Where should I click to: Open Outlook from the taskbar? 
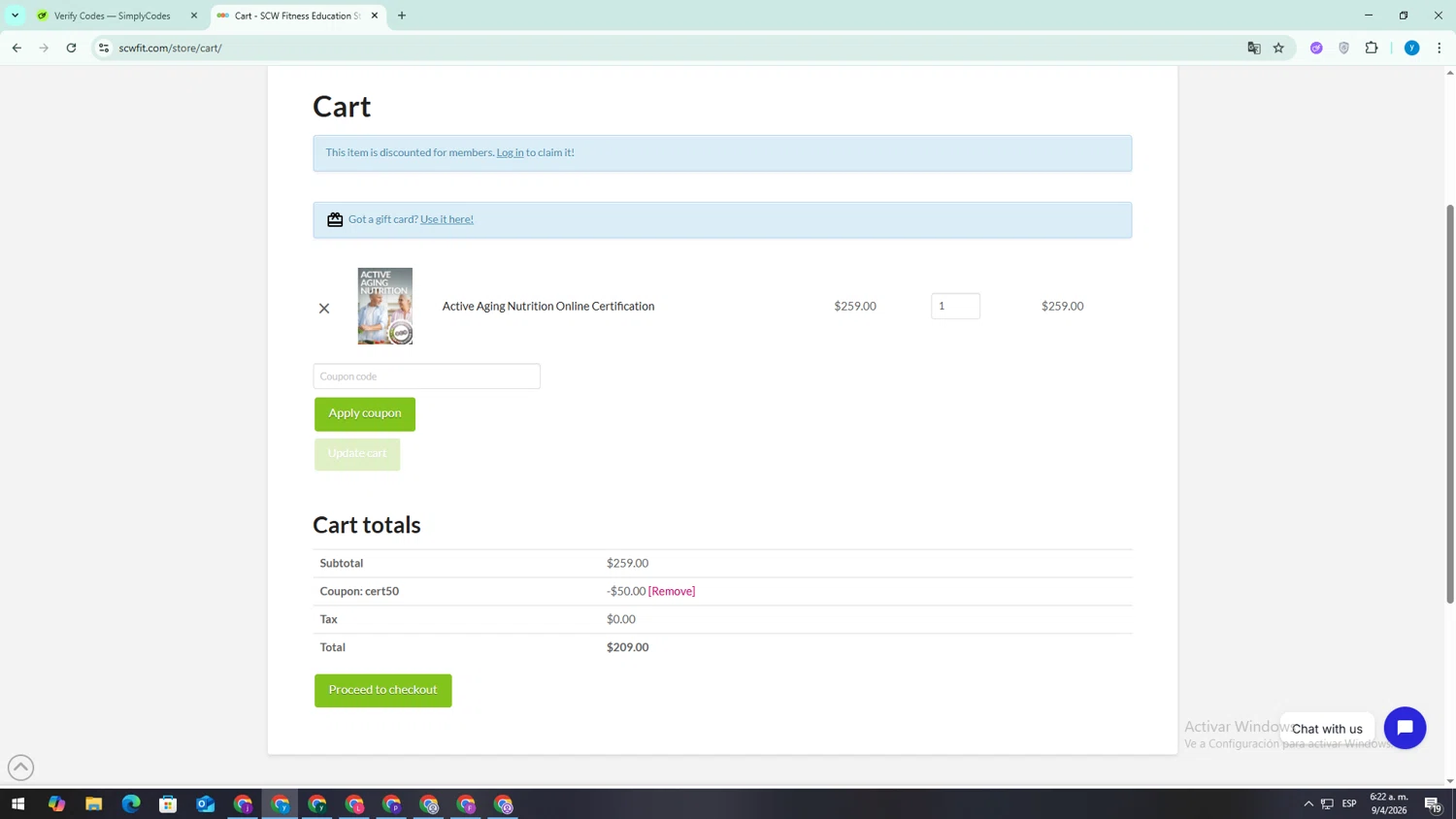[x=205, y=803]
